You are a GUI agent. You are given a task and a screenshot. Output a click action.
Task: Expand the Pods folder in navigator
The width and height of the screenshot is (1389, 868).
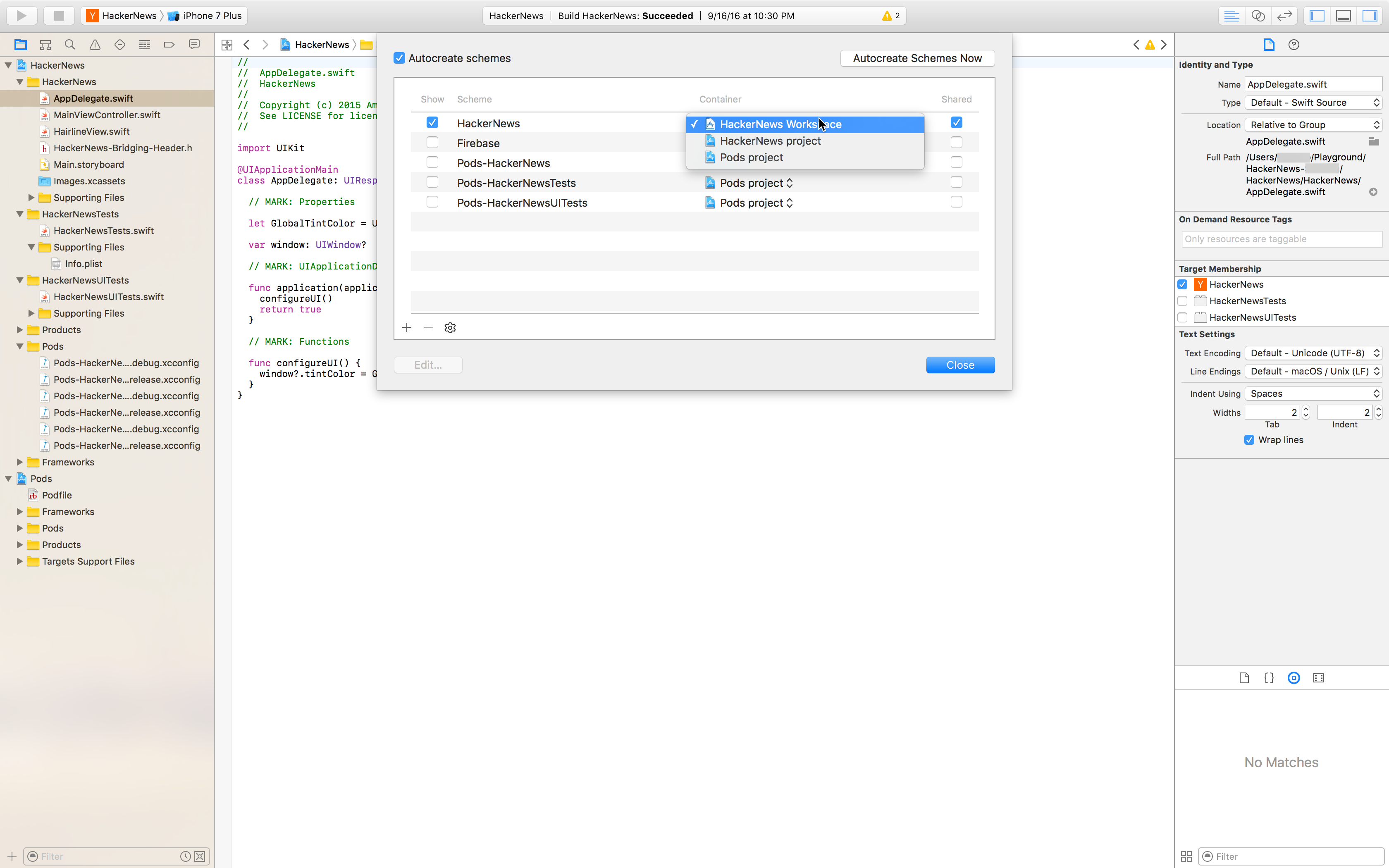click(x=19, y=528)
